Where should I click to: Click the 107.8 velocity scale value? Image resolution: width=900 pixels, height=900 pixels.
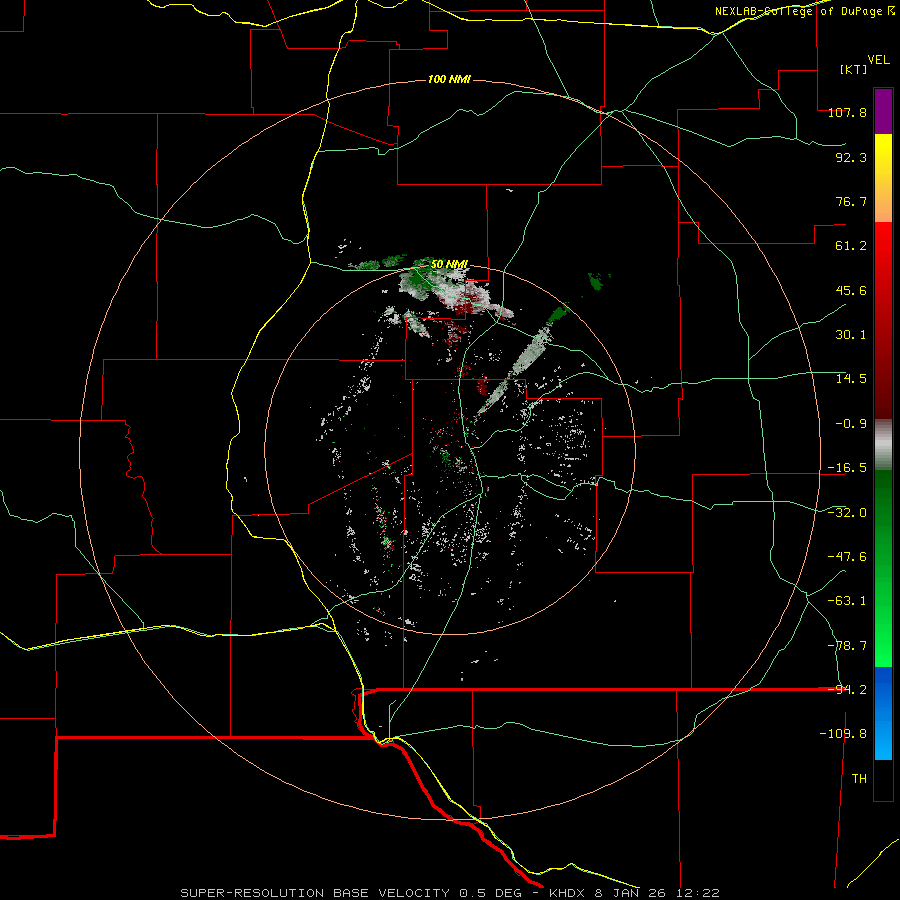click(x=847, y=112)
